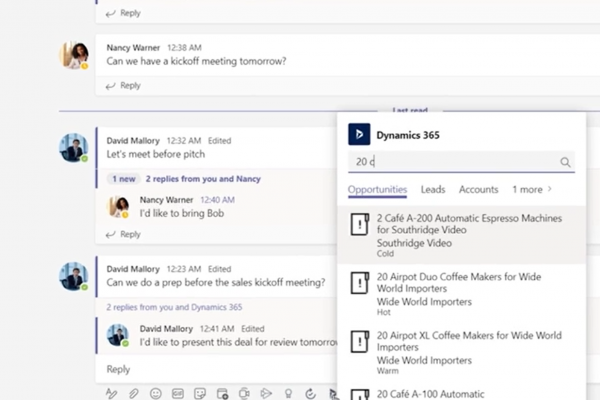Click icon beside Airpot Duo opportunity
Screen dimensions: 600x400
pos(360,283)
